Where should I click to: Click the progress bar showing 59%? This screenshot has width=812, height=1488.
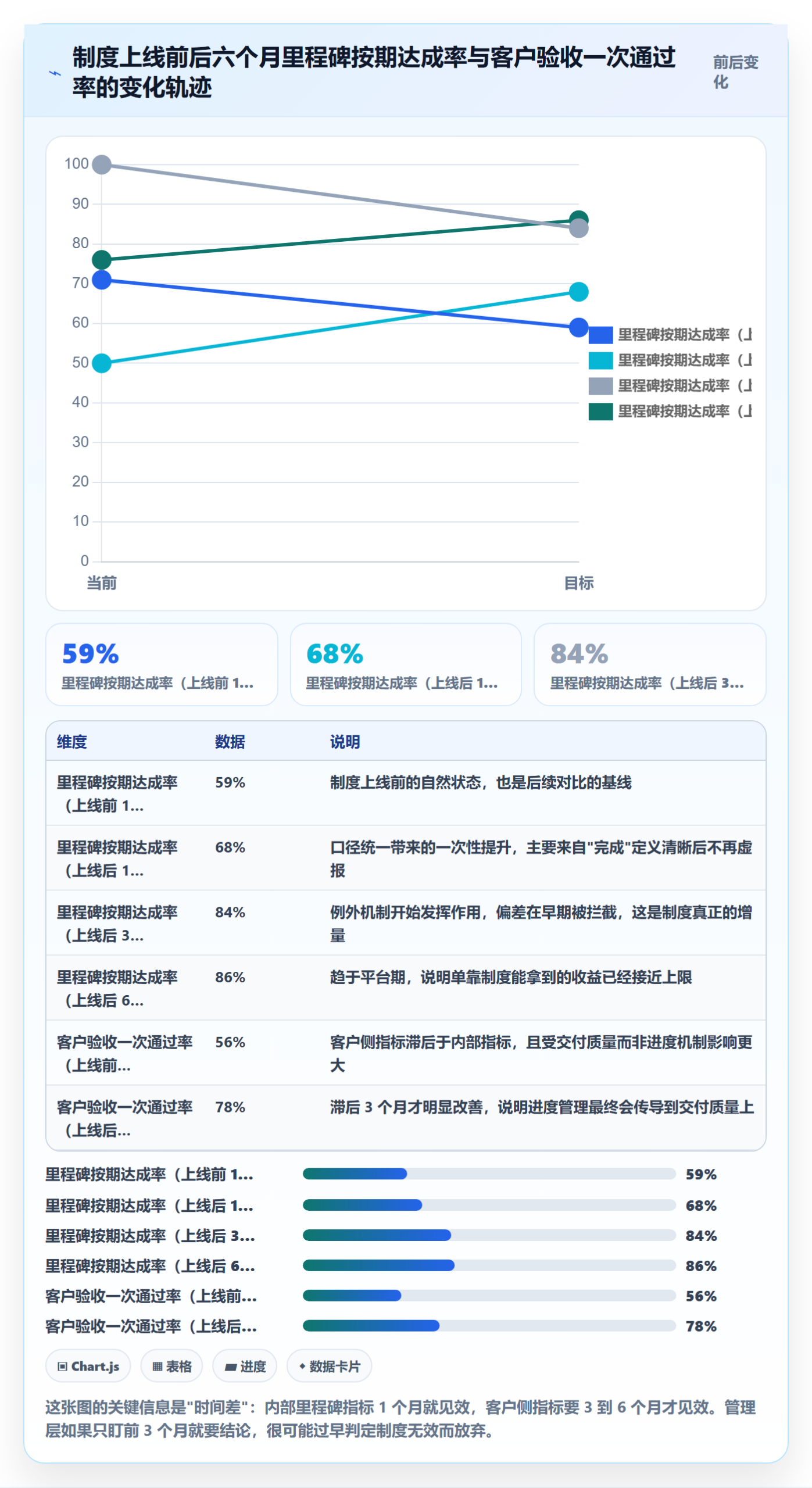point(489,1174)
